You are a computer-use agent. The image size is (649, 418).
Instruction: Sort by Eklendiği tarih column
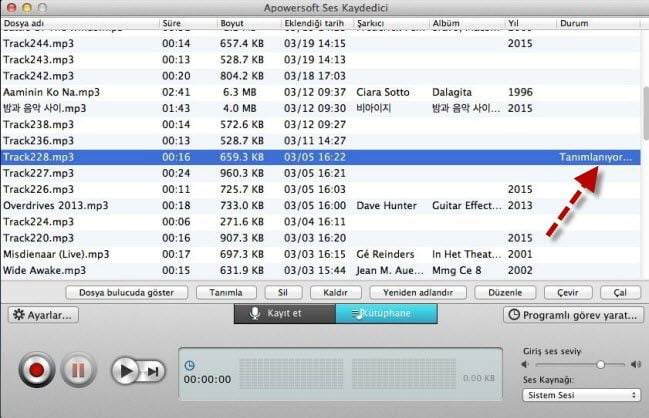[317, 24]
